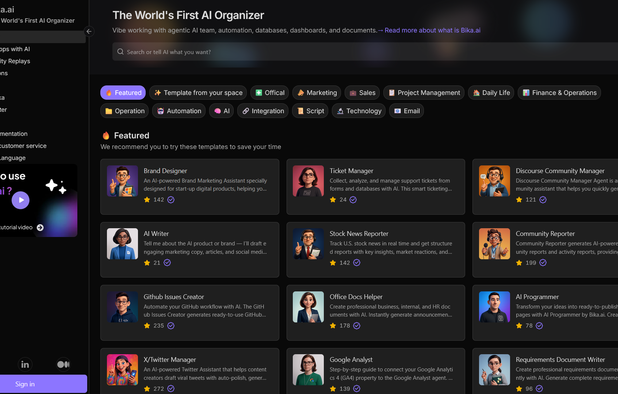Viewport: 618px width, 394px height.
Task: Select the Featured category tab
Action: [123, 93]
